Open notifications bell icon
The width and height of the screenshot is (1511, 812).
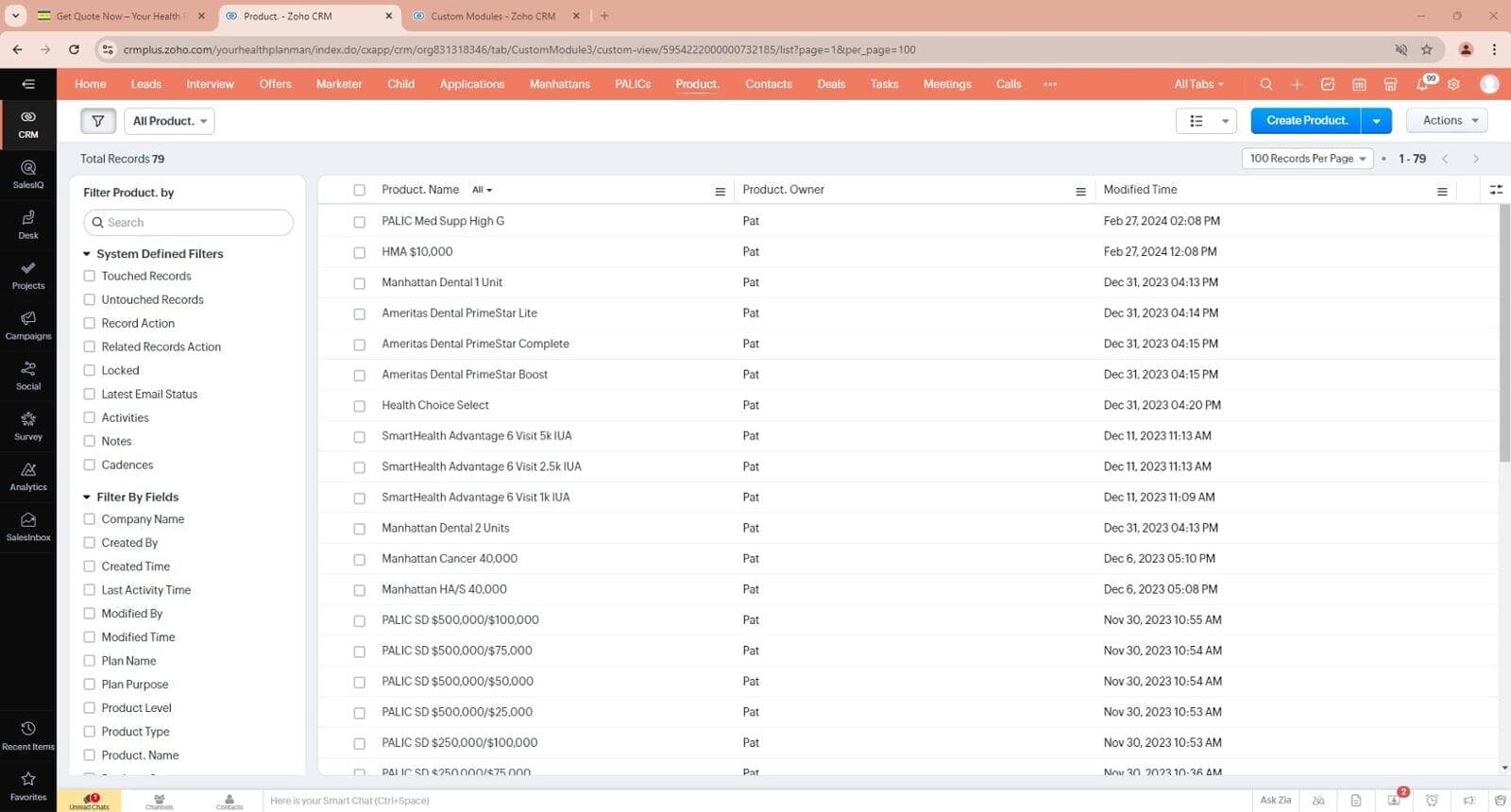pyautogui.click(x=1423, y=84)
